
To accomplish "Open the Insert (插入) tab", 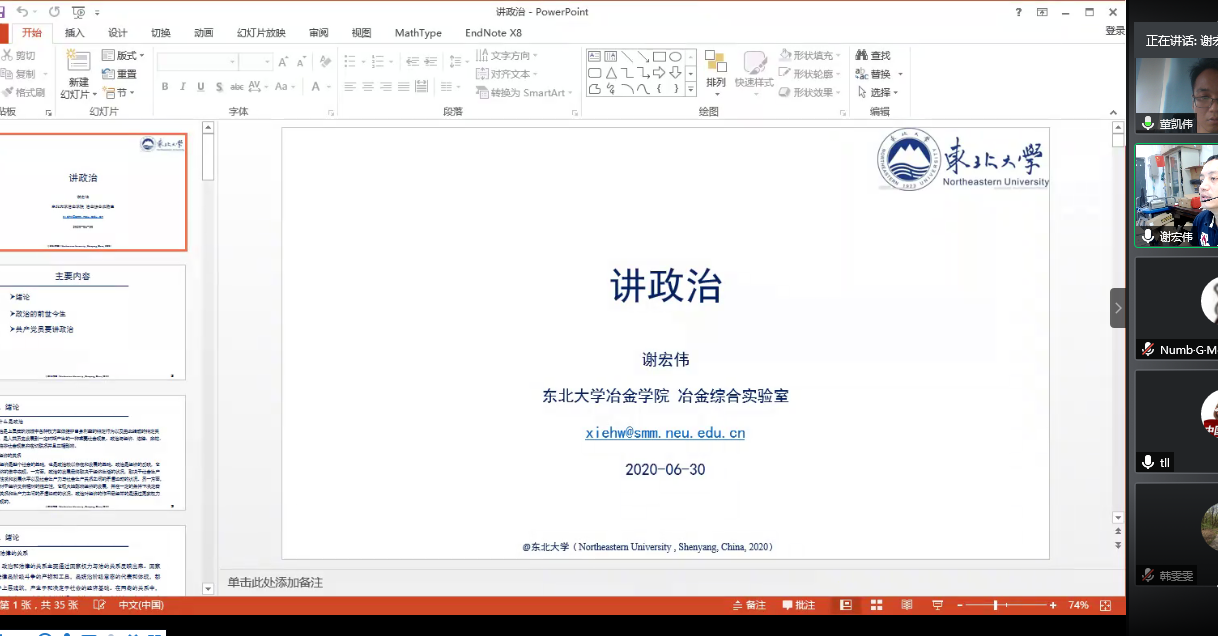I will pos(75,33).
